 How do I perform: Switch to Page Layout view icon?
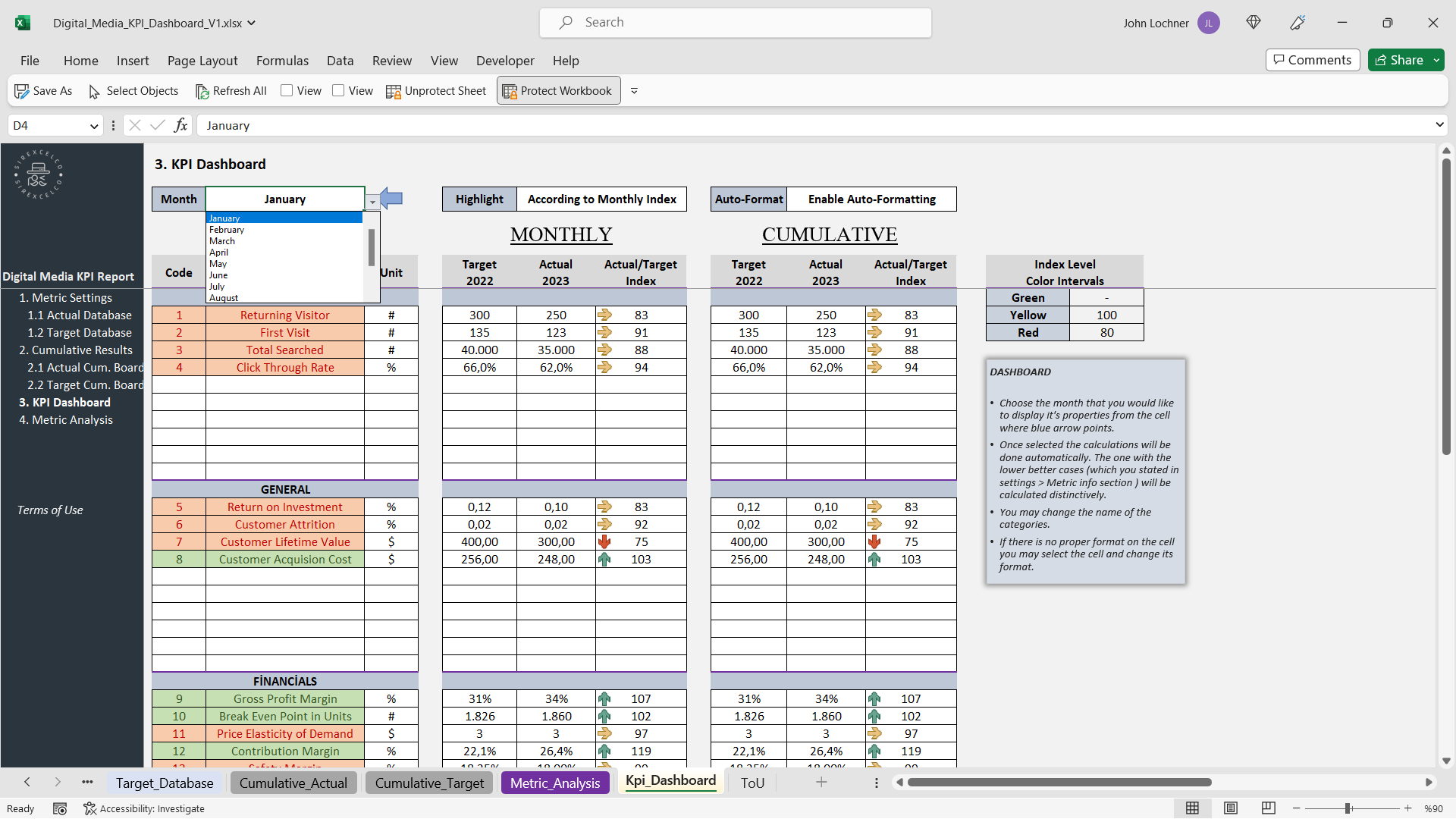tap(1230, 808)
